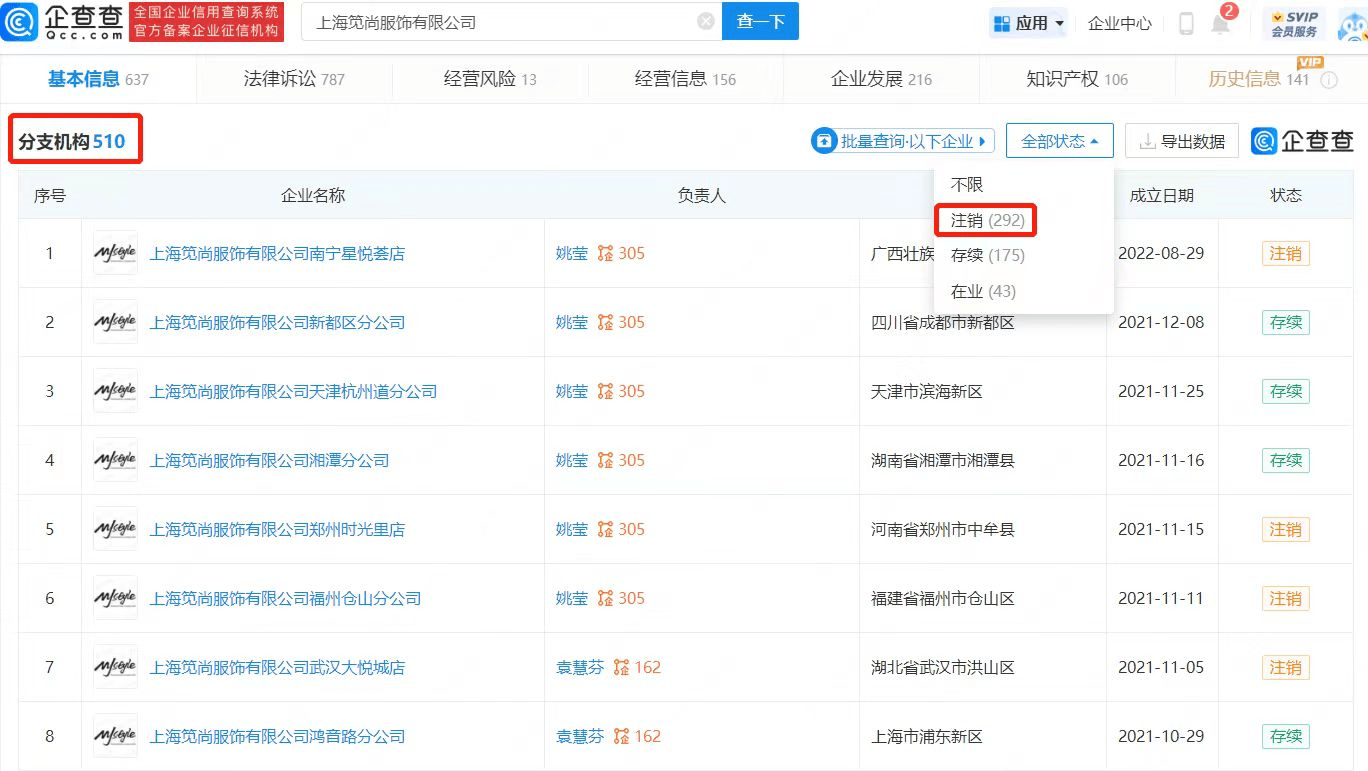The width and height of the screenshot is (1368, 771).
Task: Click the 成立日期 column header
Action: (x=1161, y=196)
